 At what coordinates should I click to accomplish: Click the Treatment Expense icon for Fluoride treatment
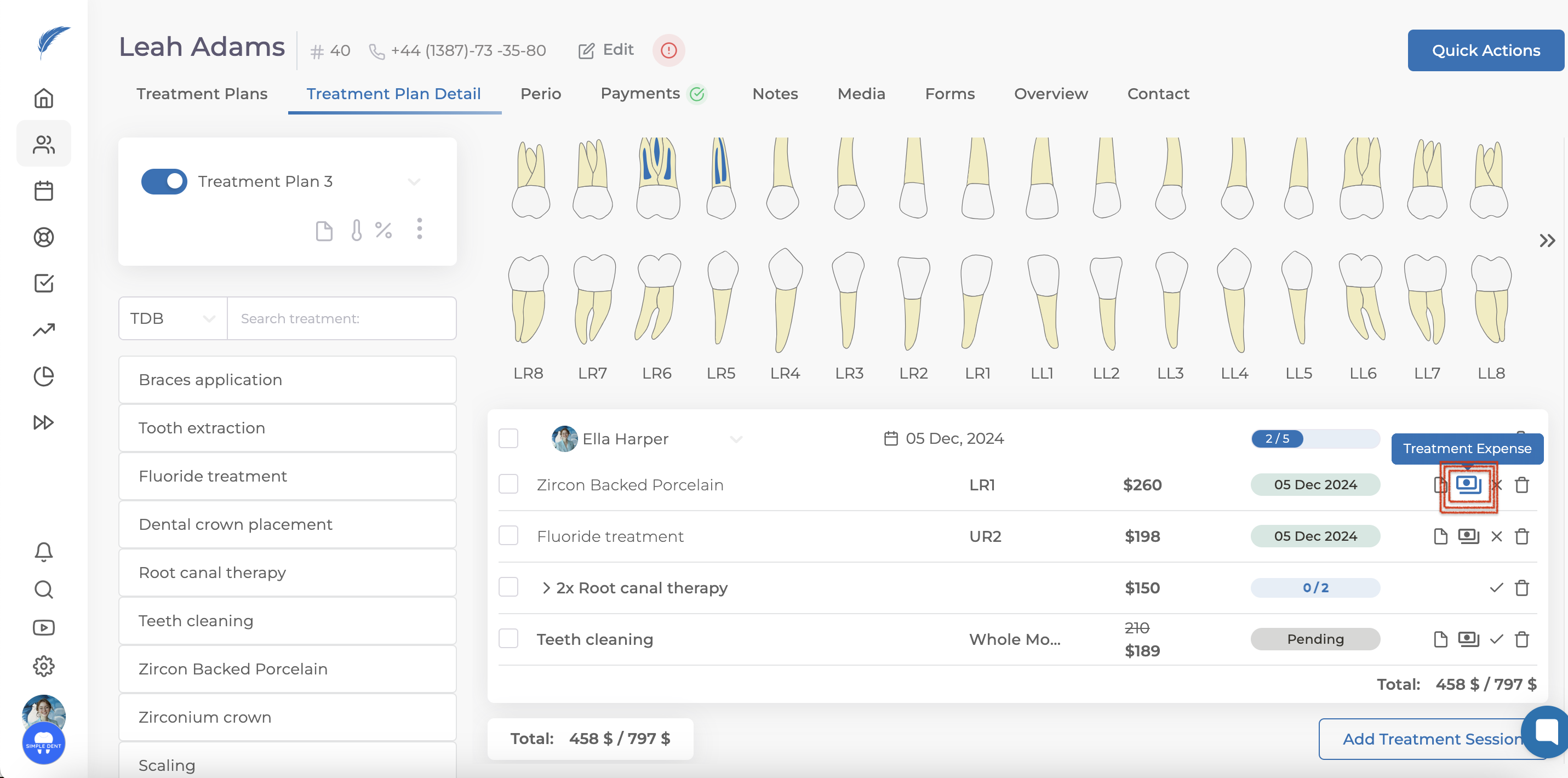pyautogui.click(x=1468, y=536)
